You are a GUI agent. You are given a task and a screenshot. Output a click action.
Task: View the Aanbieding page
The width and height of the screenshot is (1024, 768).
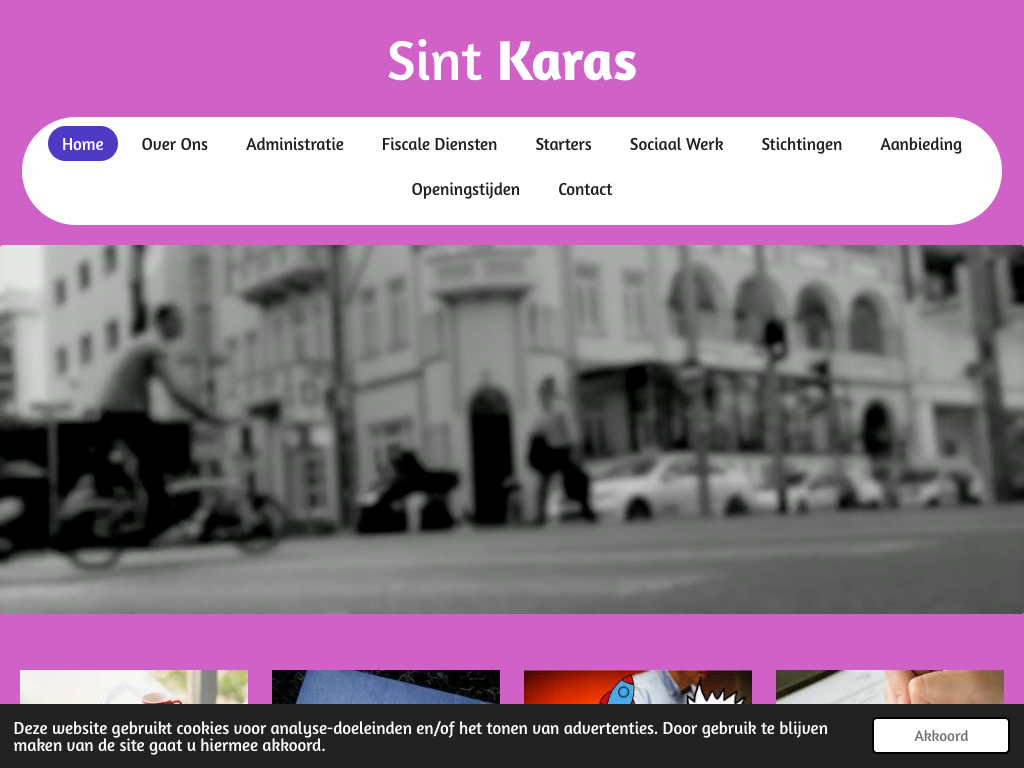920,144
